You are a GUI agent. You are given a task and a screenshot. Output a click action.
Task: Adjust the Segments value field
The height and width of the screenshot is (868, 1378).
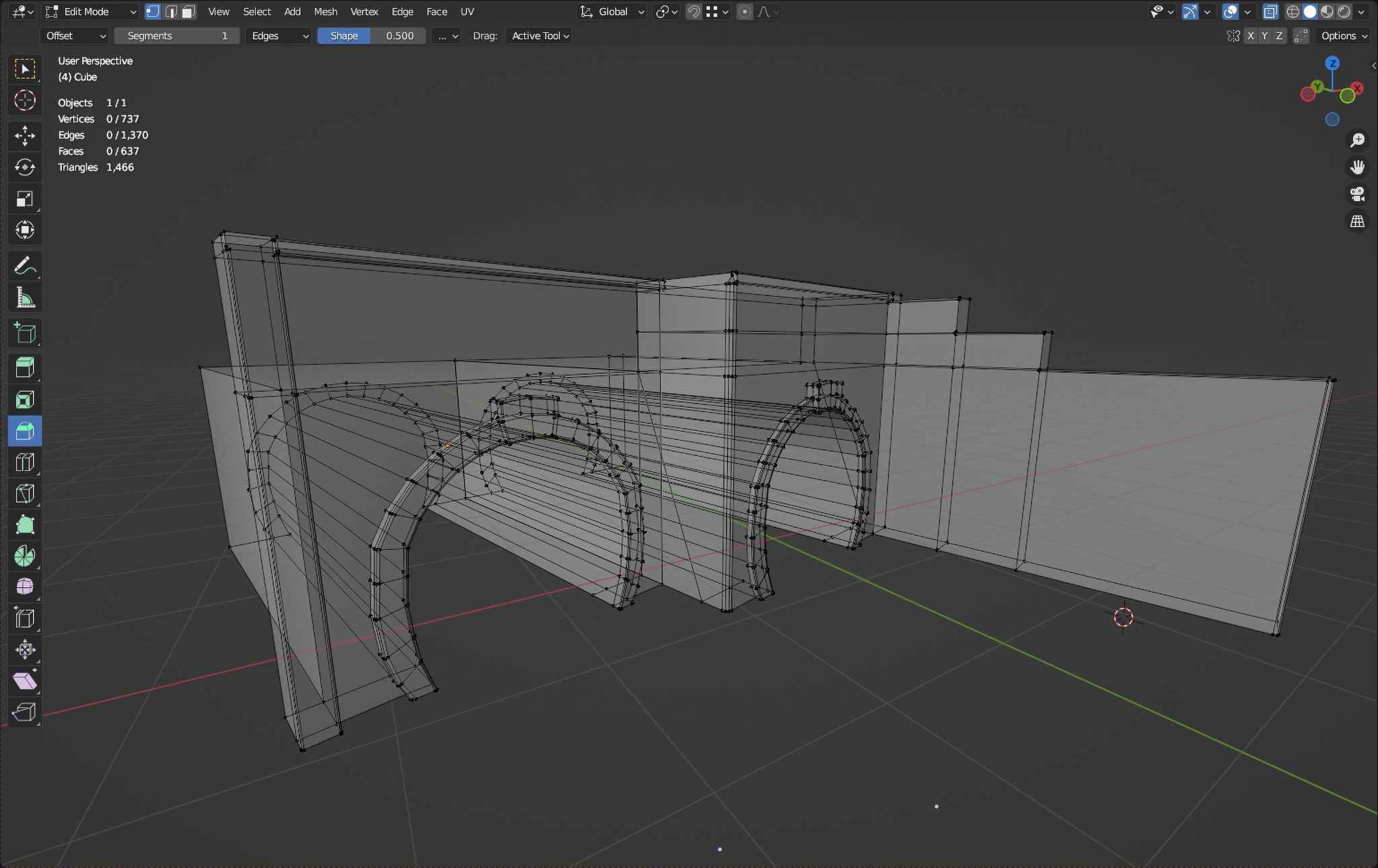[x=177, y=36]
